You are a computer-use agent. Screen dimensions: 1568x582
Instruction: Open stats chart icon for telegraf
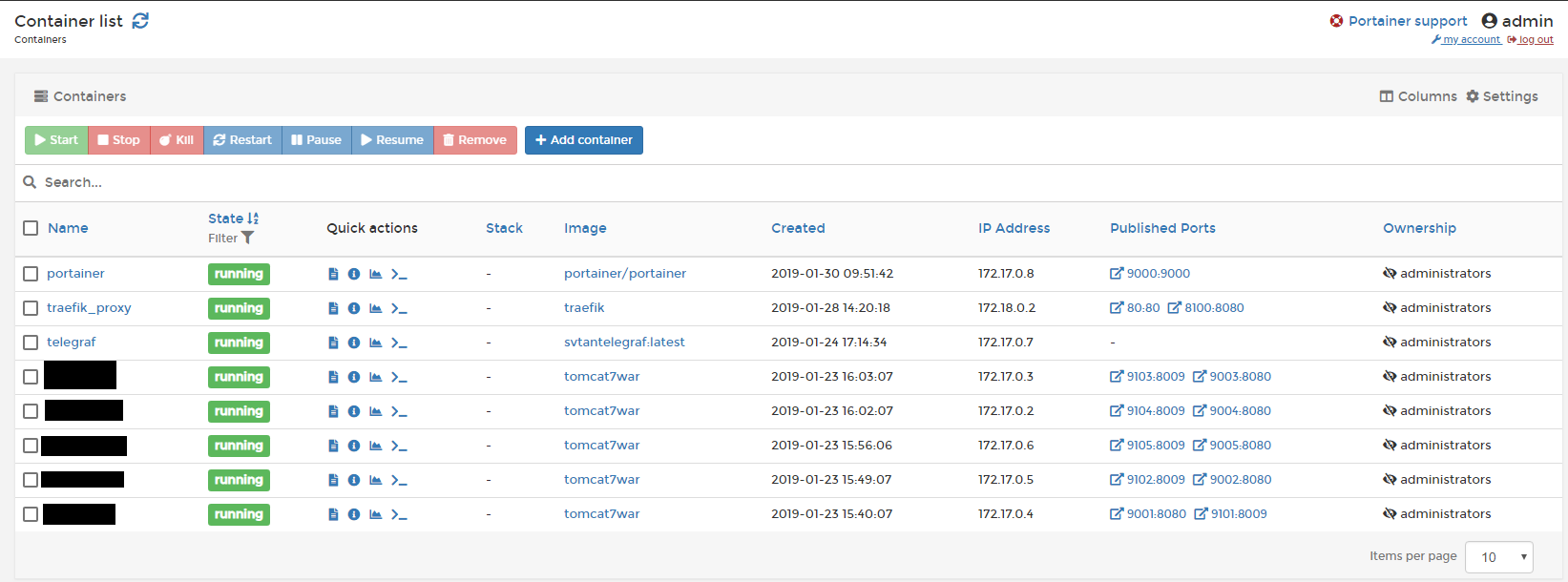(x=376, y=343)
